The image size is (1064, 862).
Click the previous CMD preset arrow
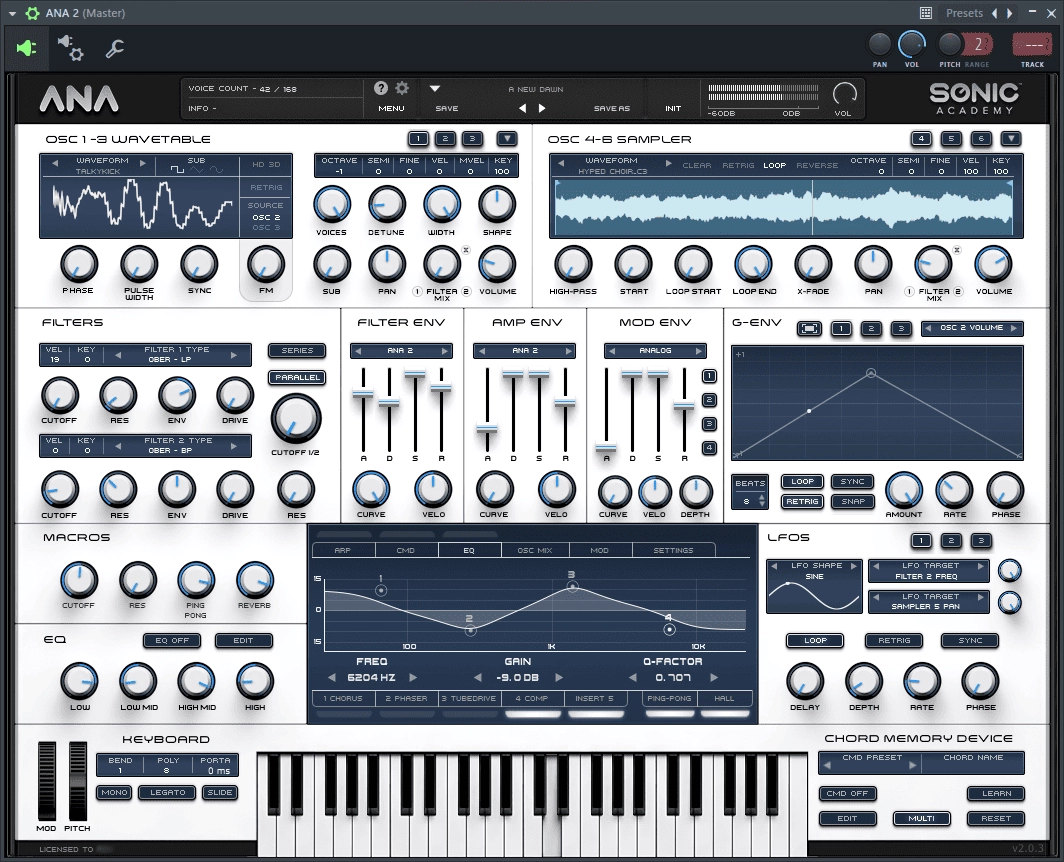826,766
